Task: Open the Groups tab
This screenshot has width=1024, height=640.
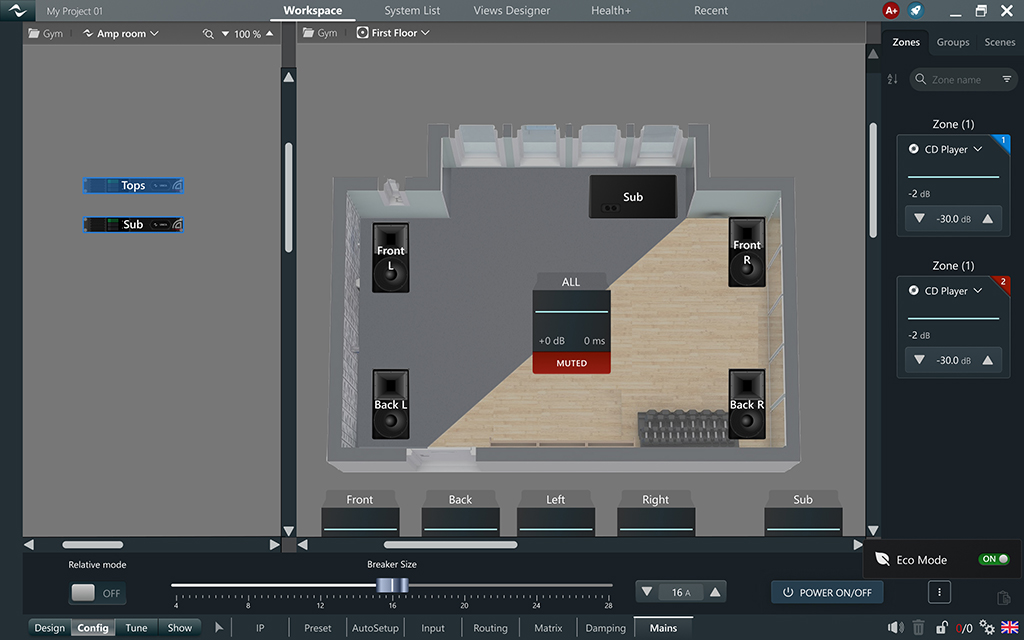Action: coord(952,42)
